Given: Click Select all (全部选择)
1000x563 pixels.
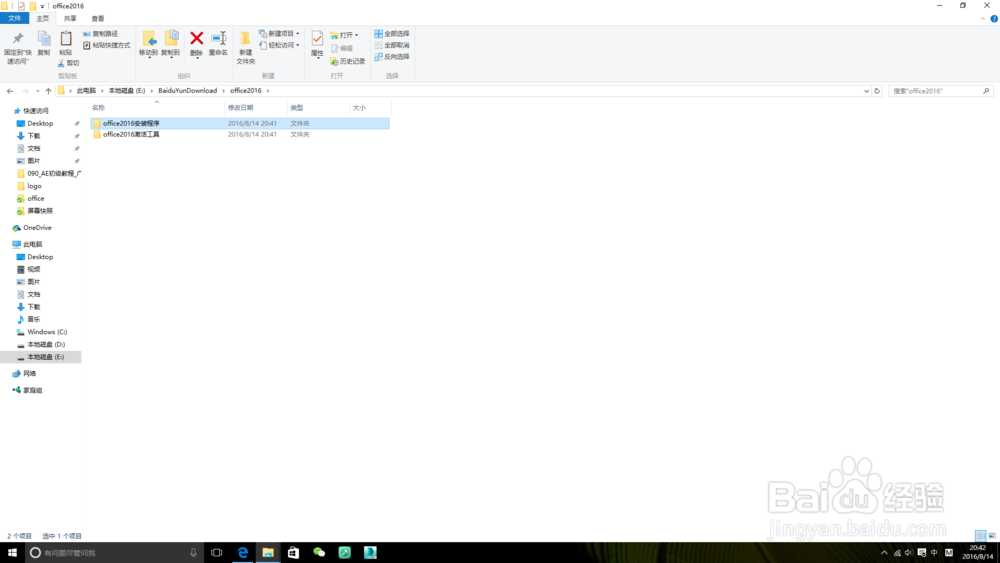Looking at the screenshot, I should coord(392,33).
